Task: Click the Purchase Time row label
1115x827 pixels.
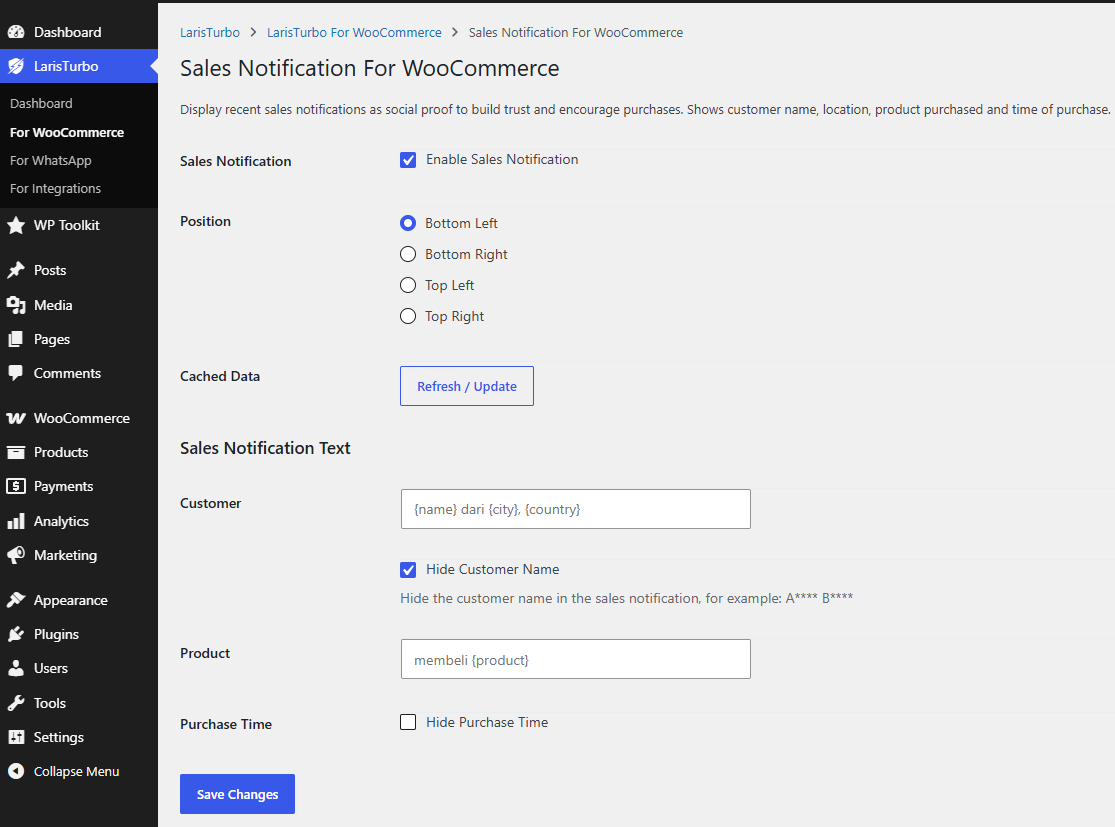Action: pyautogui.click(x=226, y=725)
